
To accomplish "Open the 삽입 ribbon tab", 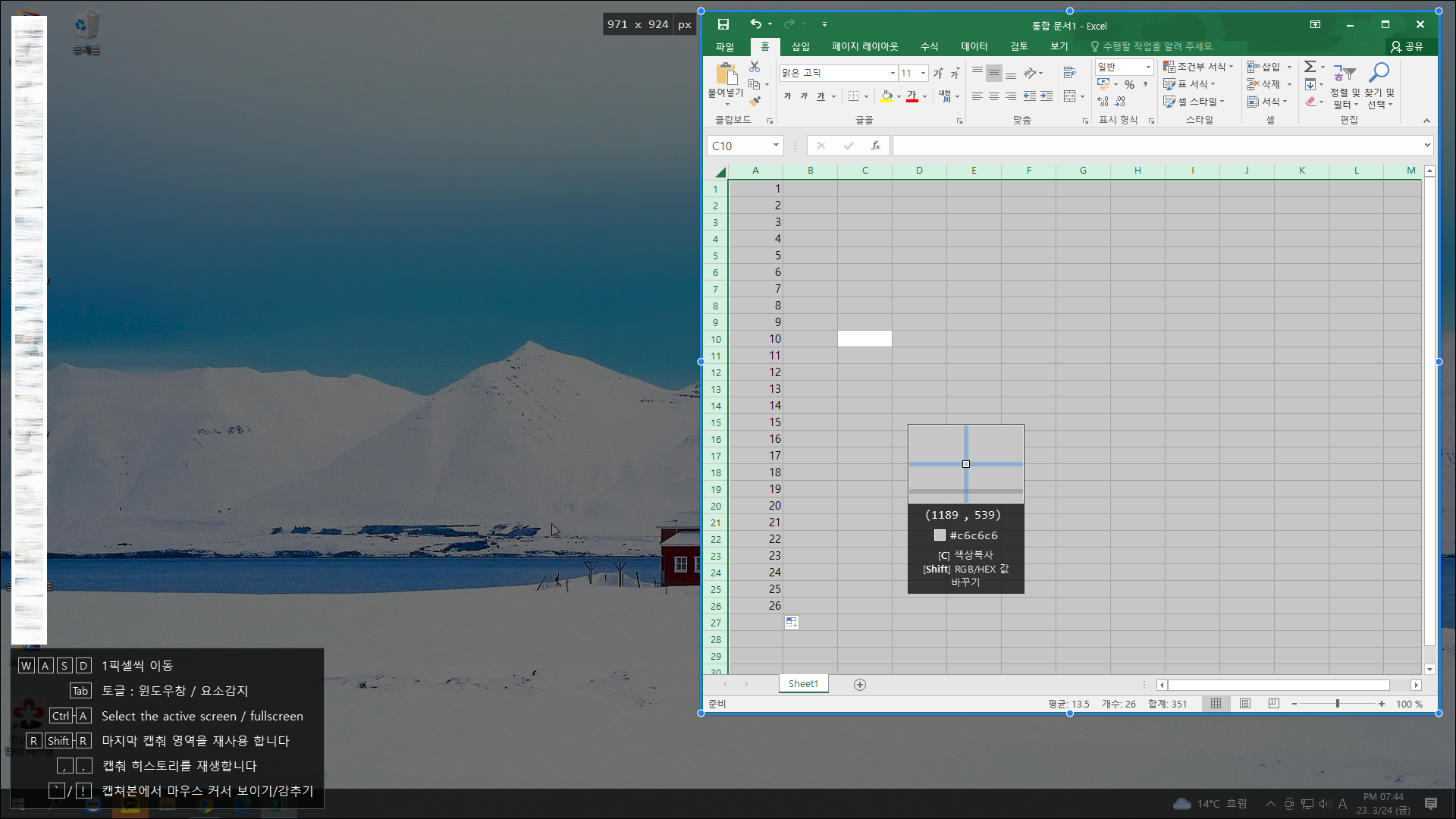I will 800,46.
